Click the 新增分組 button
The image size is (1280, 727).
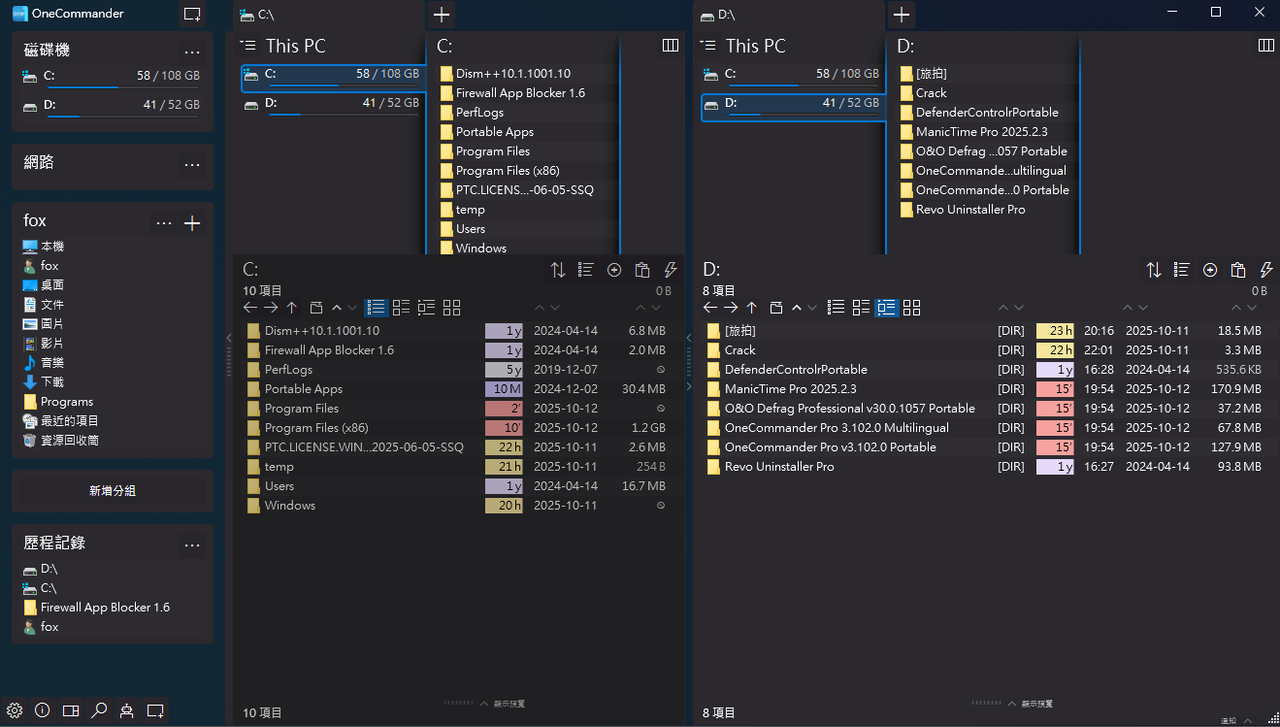[x=112, y=491]
